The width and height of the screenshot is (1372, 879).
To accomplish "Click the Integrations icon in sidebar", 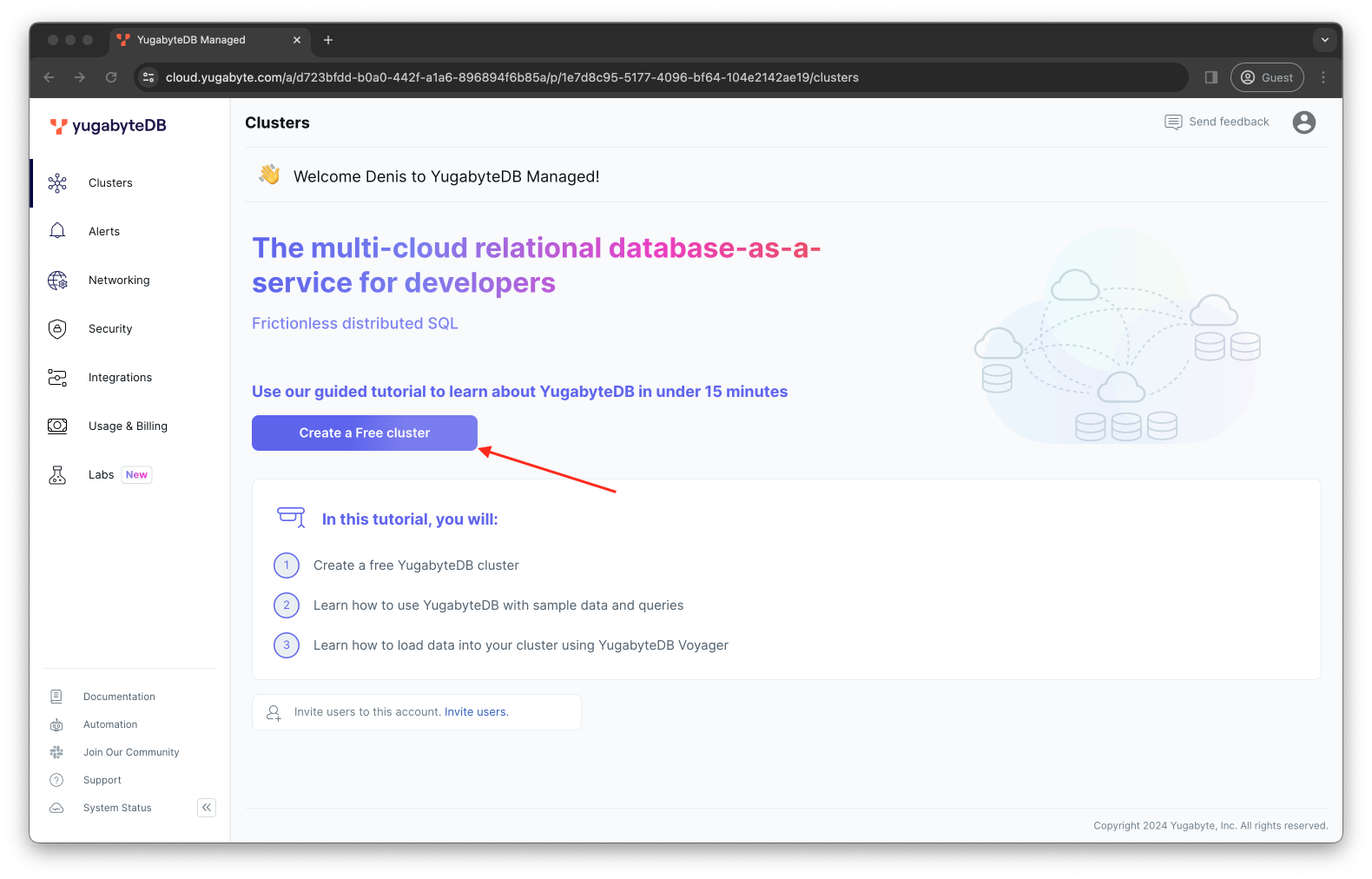I will [x=57, y=378].
